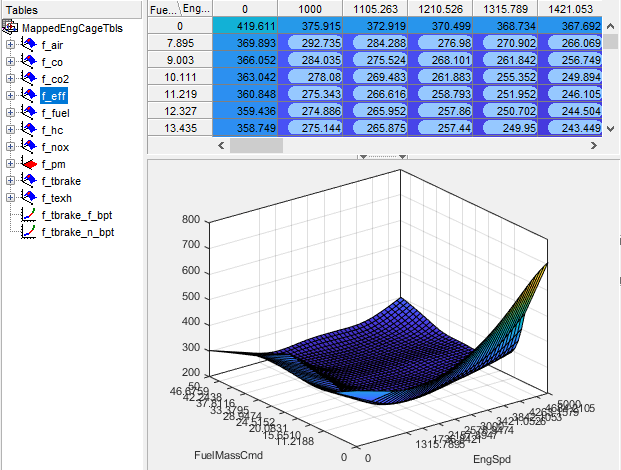
Task: Select the highlighted f_eff table label
Action: (x=54, y=96)
